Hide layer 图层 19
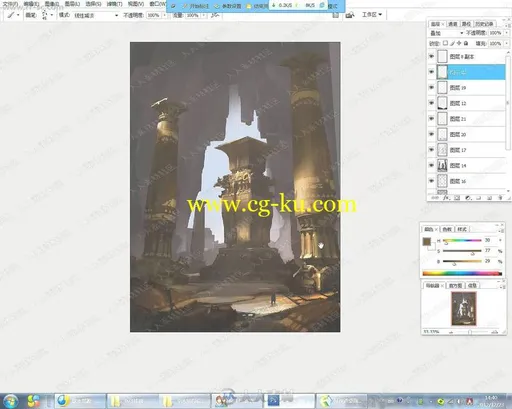The height and width of the screenshot is (409, 512). tap(431, 88)
